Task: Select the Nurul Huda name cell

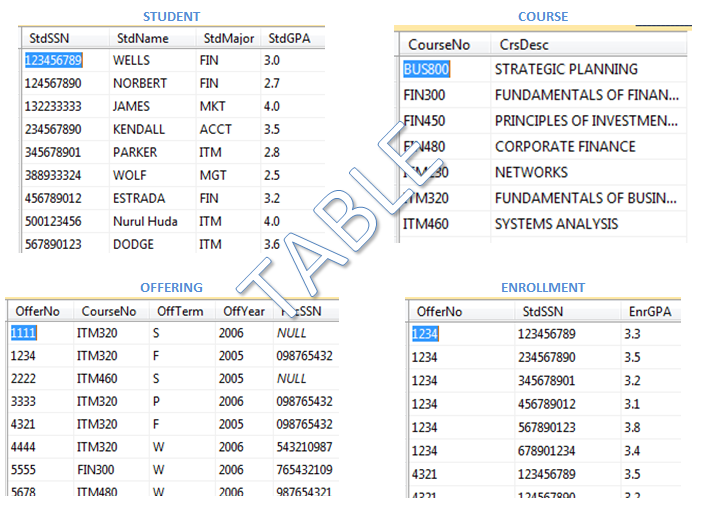Action: pos(145,221)
